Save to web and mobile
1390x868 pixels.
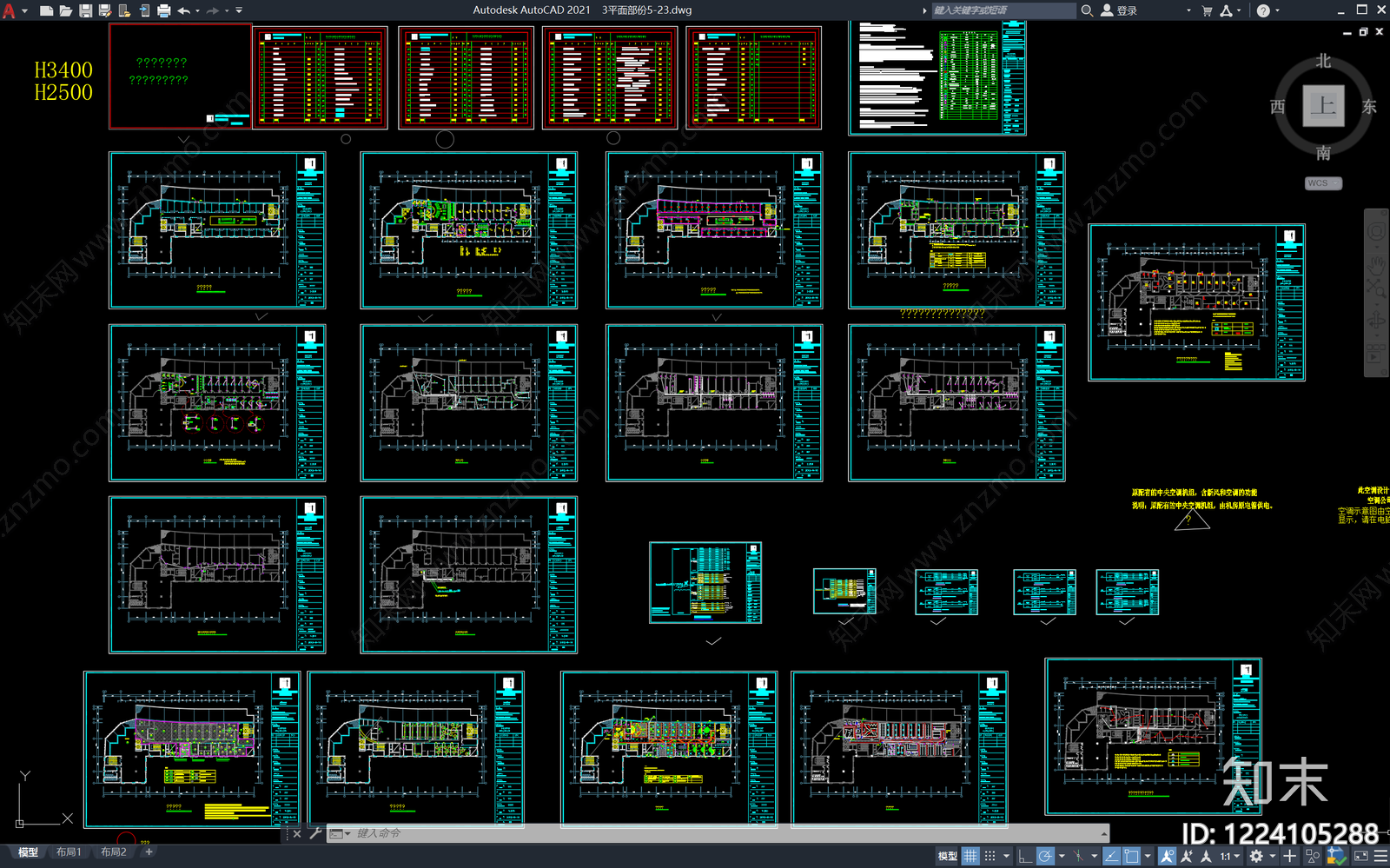point(143,10)
